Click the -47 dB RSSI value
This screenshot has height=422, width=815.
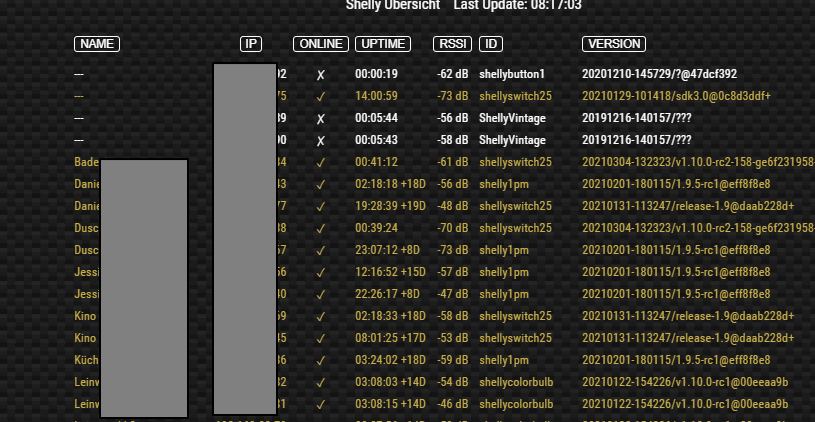click(x=453, y=294)
